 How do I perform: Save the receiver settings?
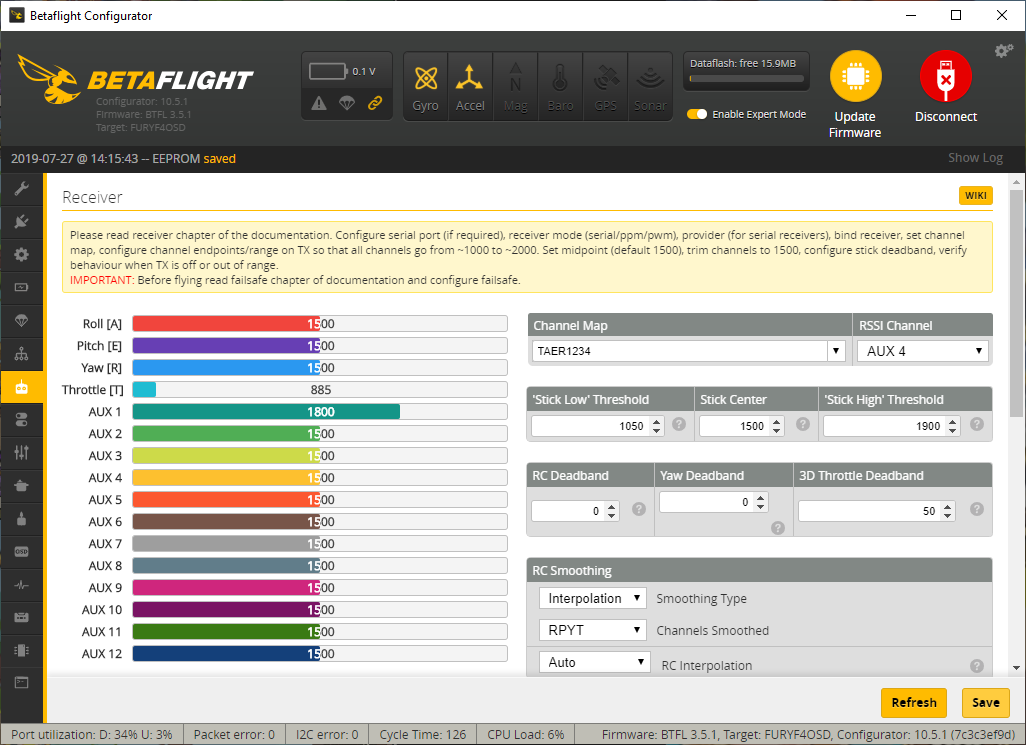coord(985,702)
